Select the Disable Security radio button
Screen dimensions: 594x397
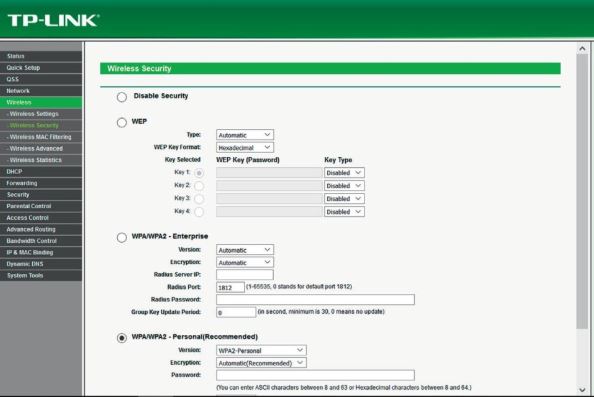(x=122, y=97)
